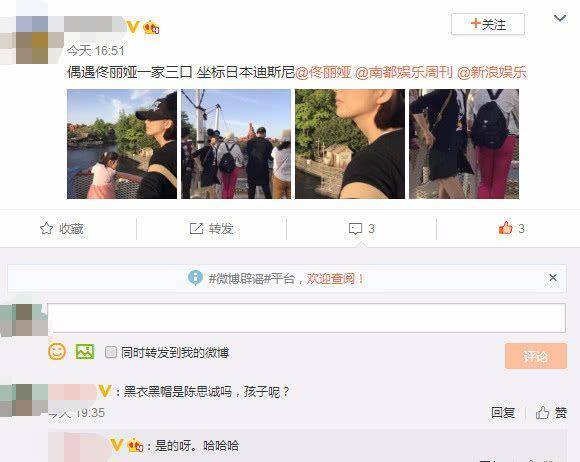Click 回复 on the first comment

(x=503, y=412)
